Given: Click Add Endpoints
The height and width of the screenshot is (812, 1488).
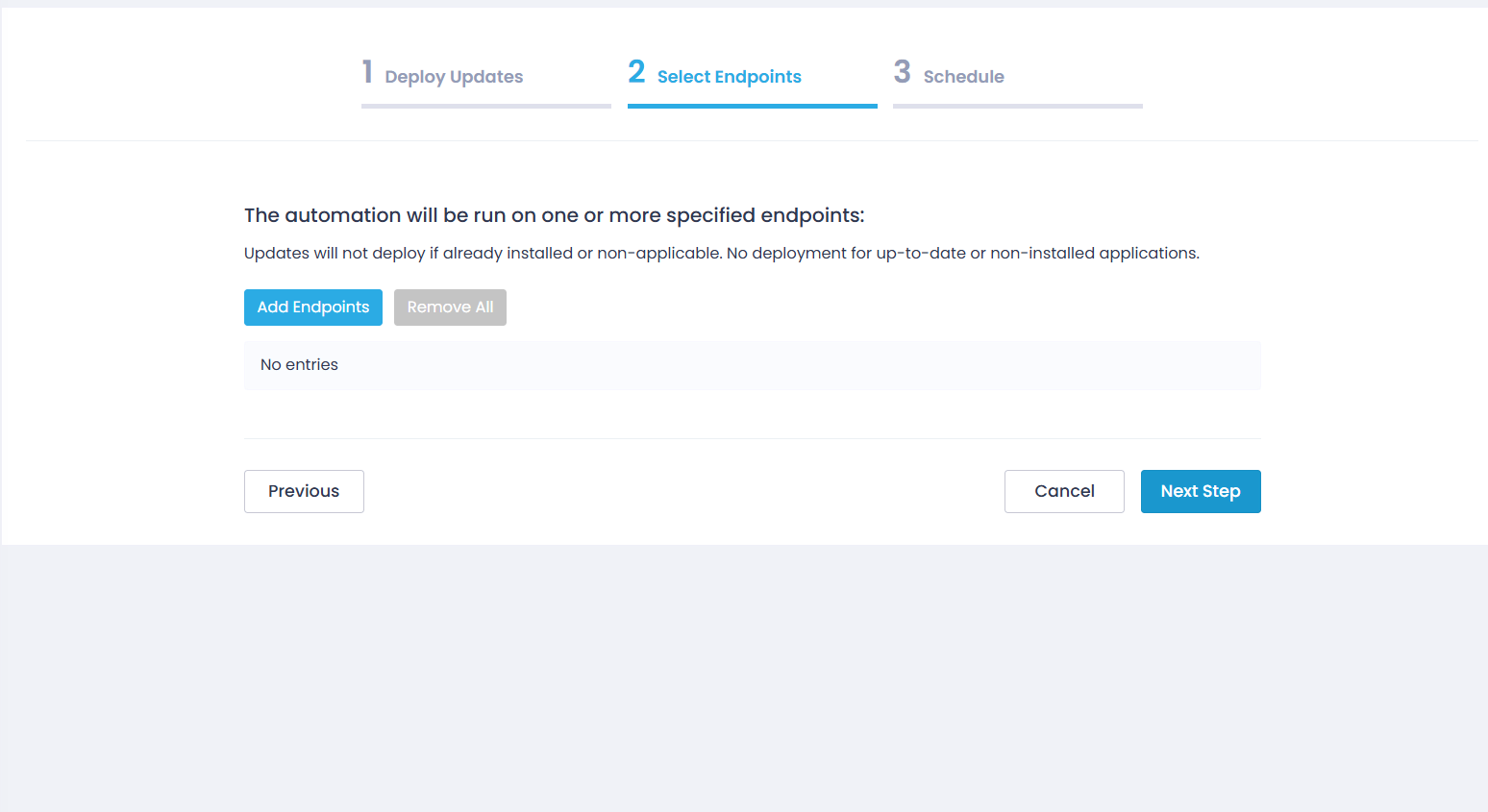Looking at the screenshot, I should click(312, 307).
